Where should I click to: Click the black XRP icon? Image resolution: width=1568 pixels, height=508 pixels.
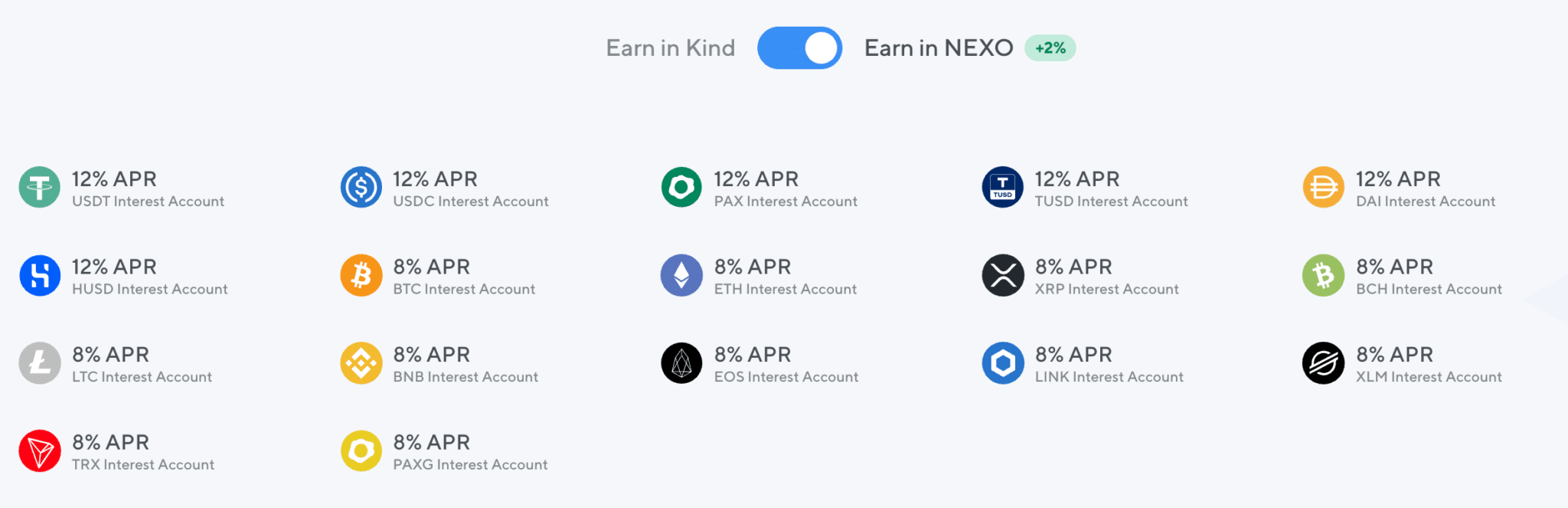[1002, 275]
